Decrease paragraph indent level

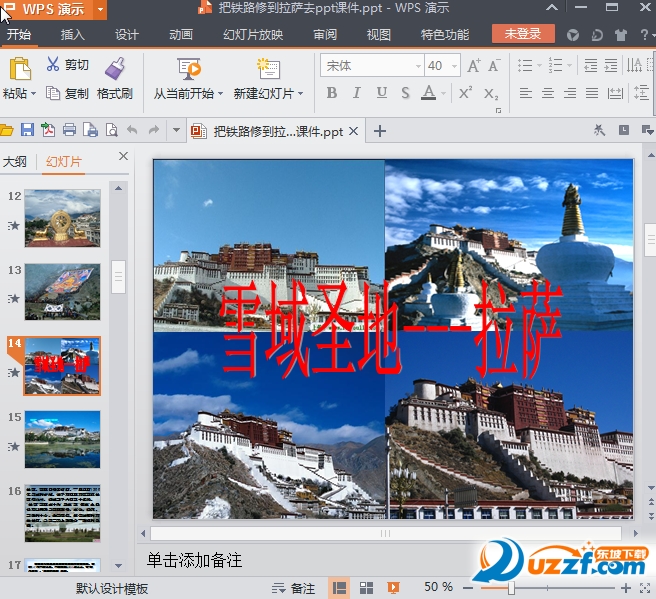pos(590,66)
